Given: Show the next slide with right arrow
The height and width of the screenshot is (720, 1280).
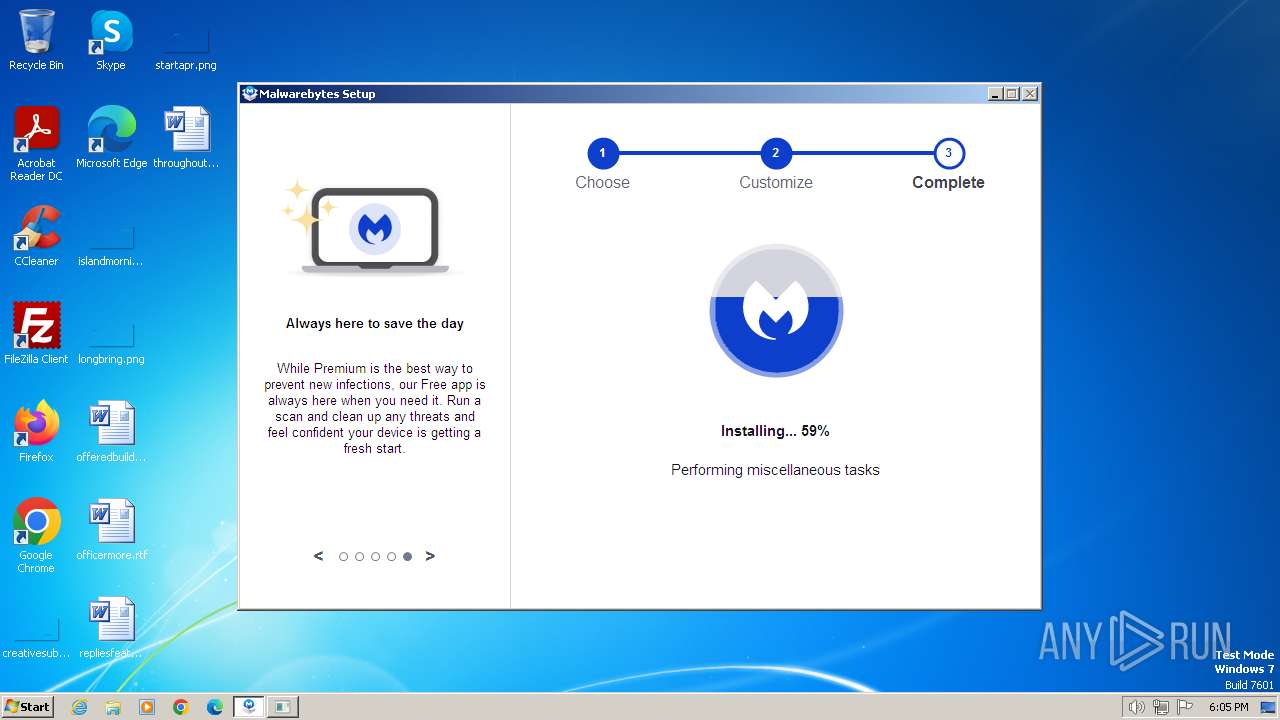Looking at the screenshot, I should [x=430, y=556].
